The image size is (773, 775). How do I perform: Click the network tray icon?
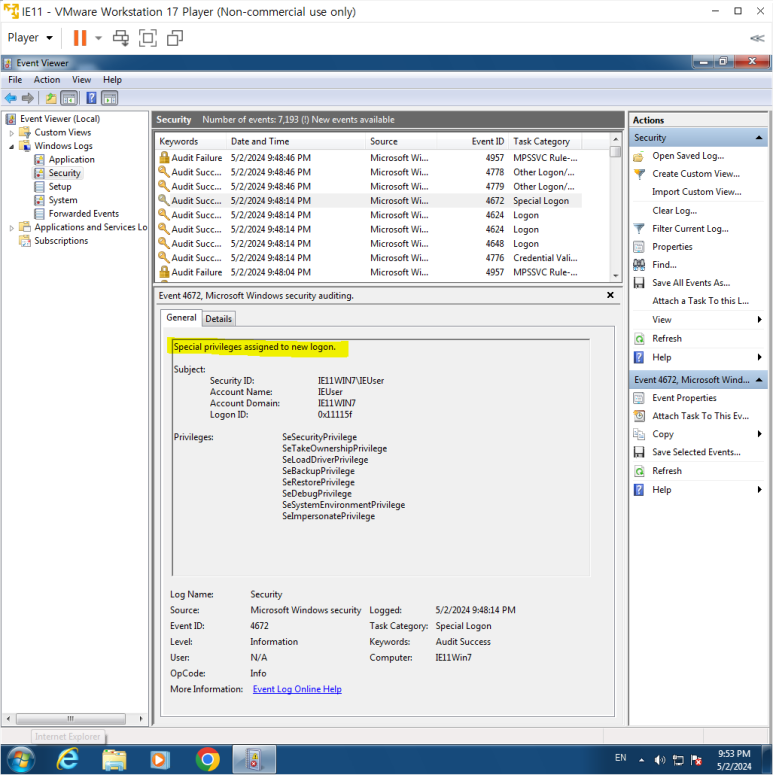coord(678,760)
